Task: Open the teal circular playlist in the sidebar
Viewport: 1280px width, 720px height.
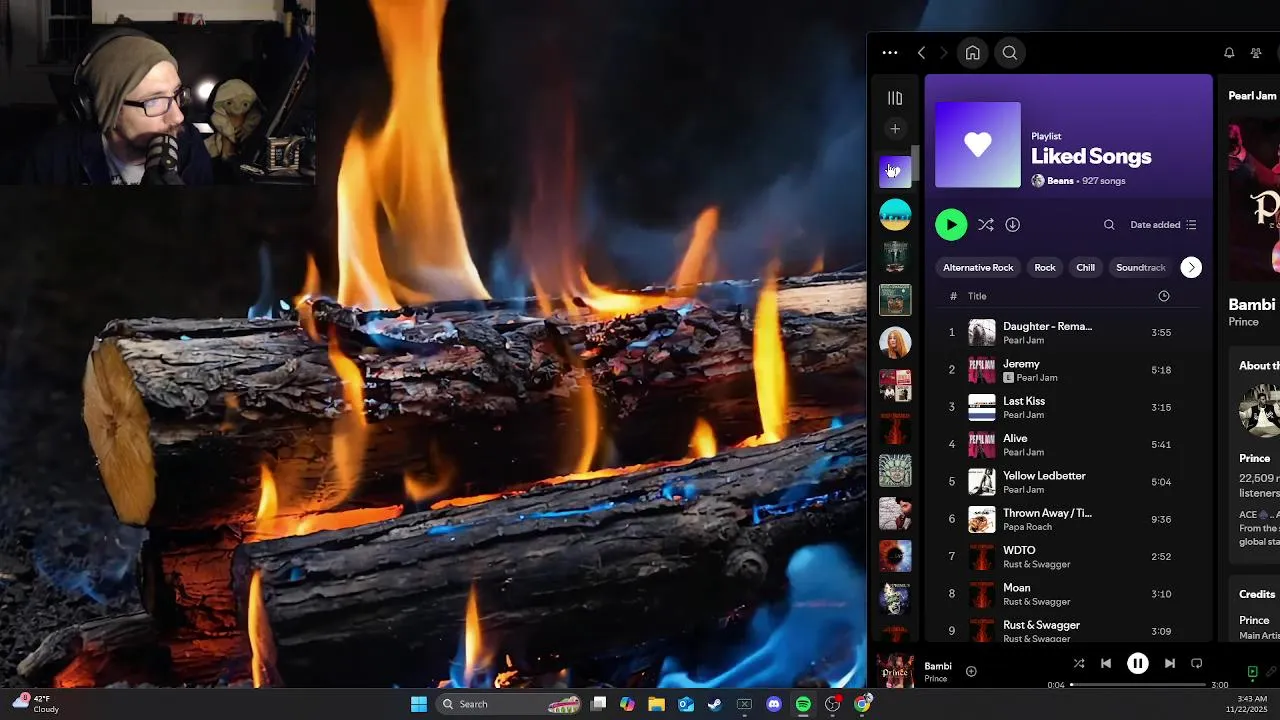Action: coord(895,214)
